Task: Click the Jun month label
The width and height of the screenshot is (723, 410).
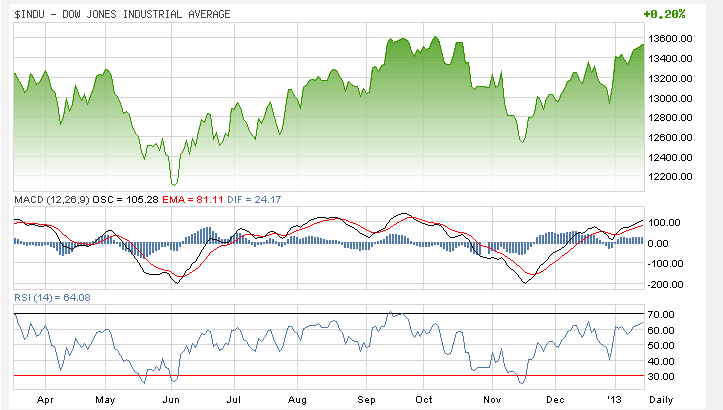Action: pyautogui.click(x=171, y=400)
